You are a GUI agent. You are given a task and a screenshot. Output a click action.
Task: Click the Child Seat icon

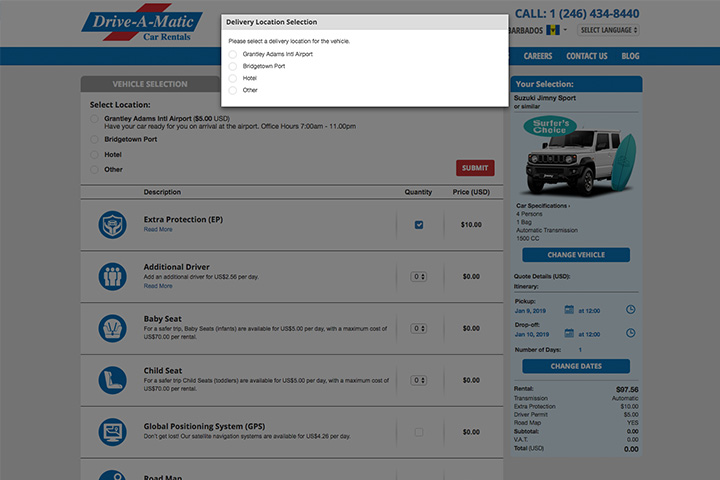pyautogui.click(x=112, y=380)
